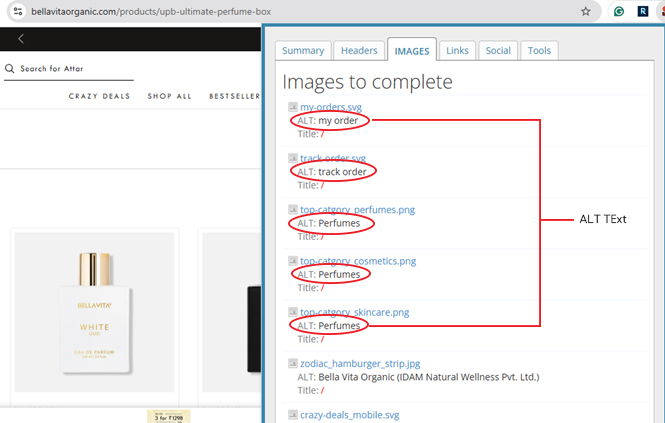Click image icon beside zodiac_hamburger_strip.jpg
Image resolution: width=665 pixels, height=423 pixels.
pyautogui.click(x=293, y=363)
